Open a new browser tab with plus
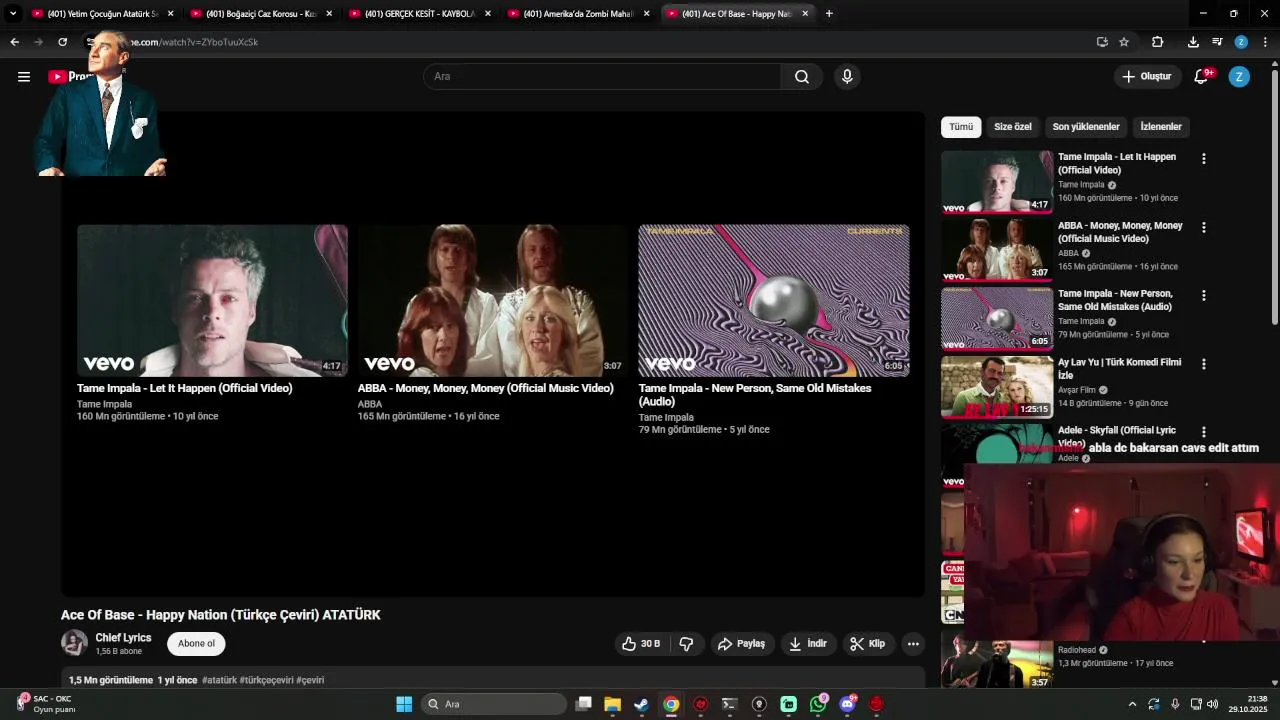 click(x=829, y=14)
